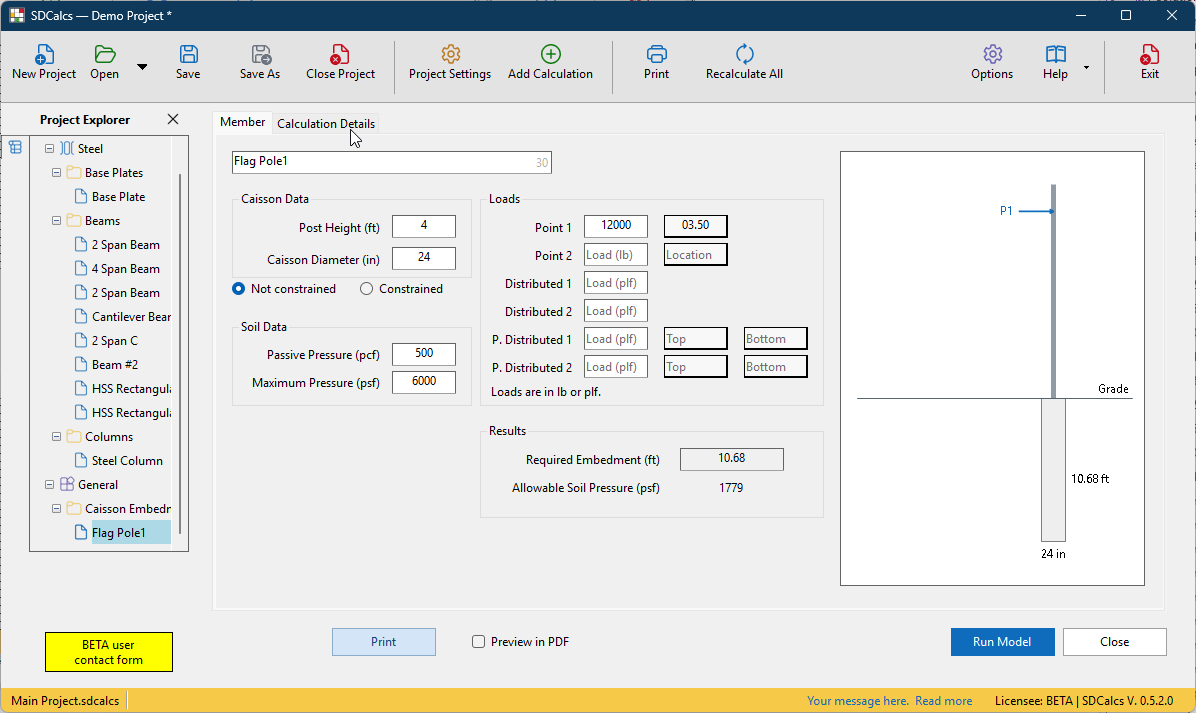
Task: Edit the Caisson Diameter field
Action: [x=424, y=259]
